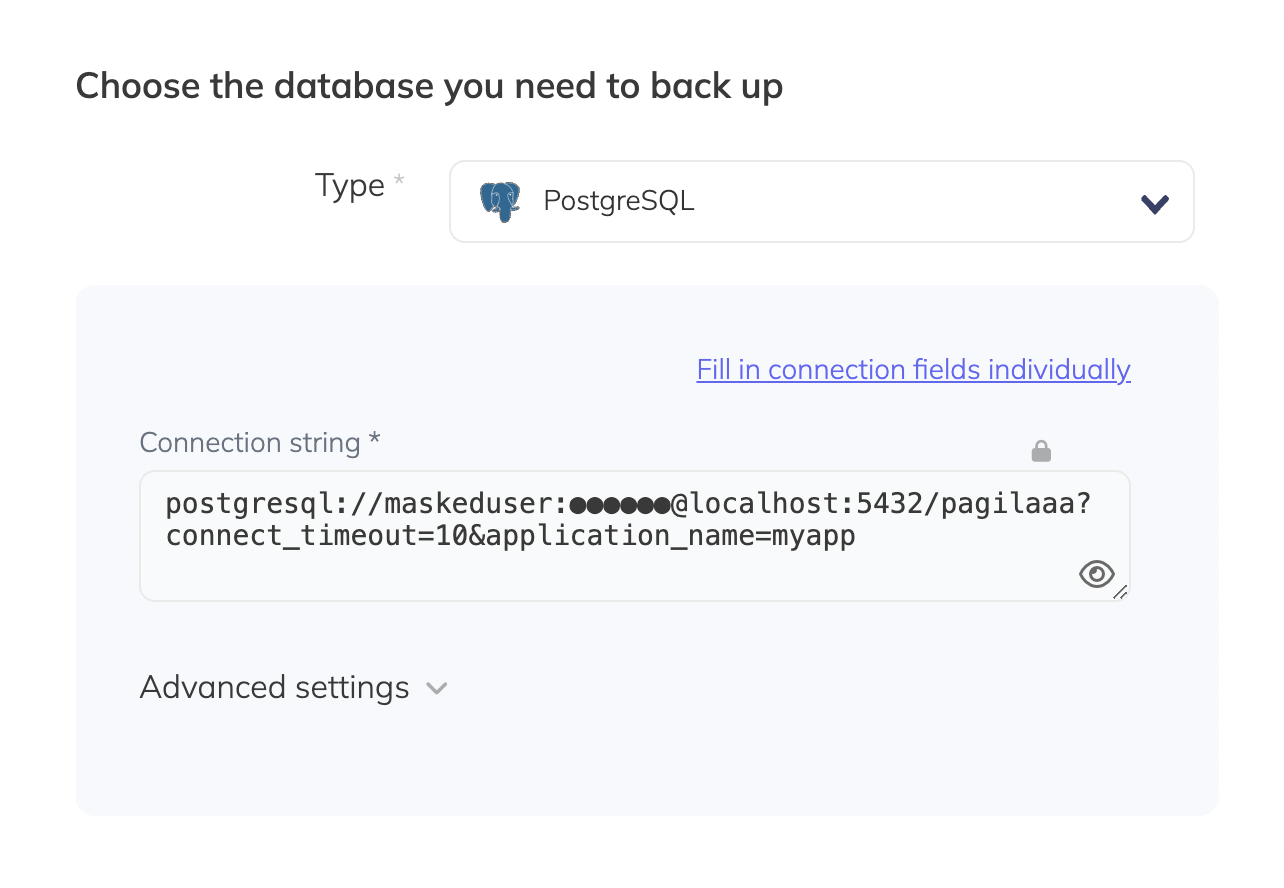Click the 'Type' field label
1284x888 pixels.
tap(350, 186)
